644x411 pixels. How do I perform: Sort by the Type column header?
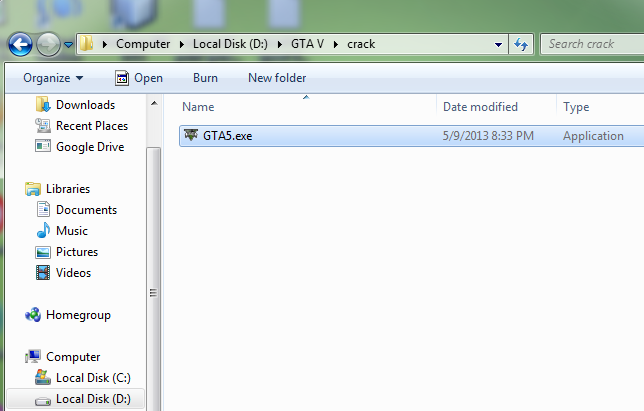(600, 107)
